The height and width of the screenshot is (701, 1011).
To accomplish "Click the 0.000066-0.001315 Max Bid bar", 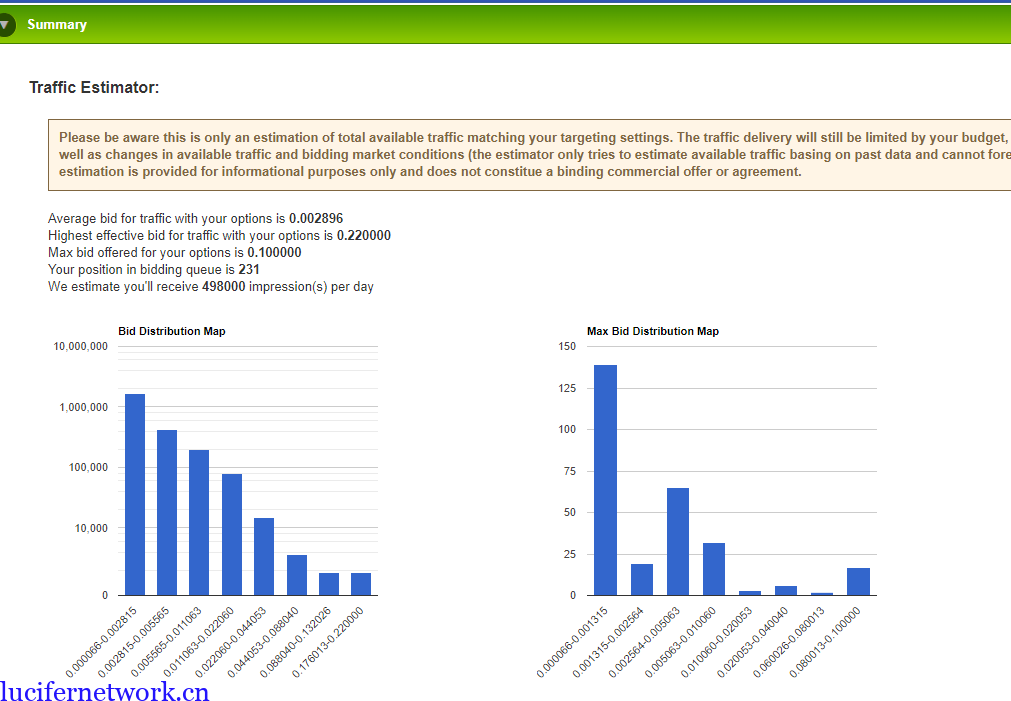I will [x=605, y=480].
